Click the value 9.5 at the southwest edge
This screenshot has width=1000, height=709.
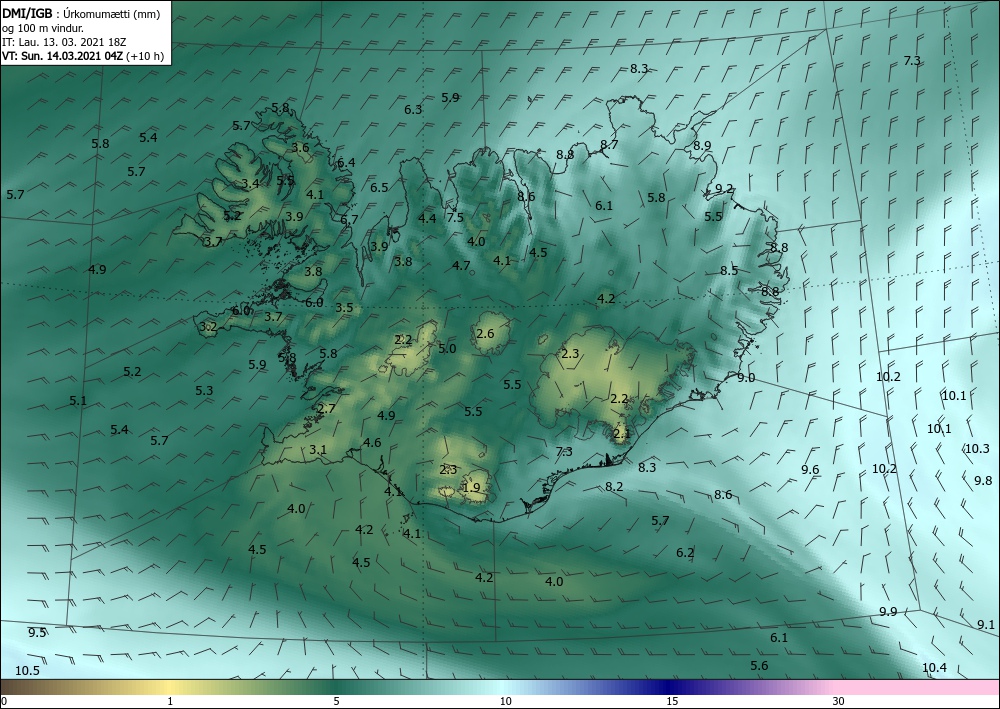[x=37, y=633]
